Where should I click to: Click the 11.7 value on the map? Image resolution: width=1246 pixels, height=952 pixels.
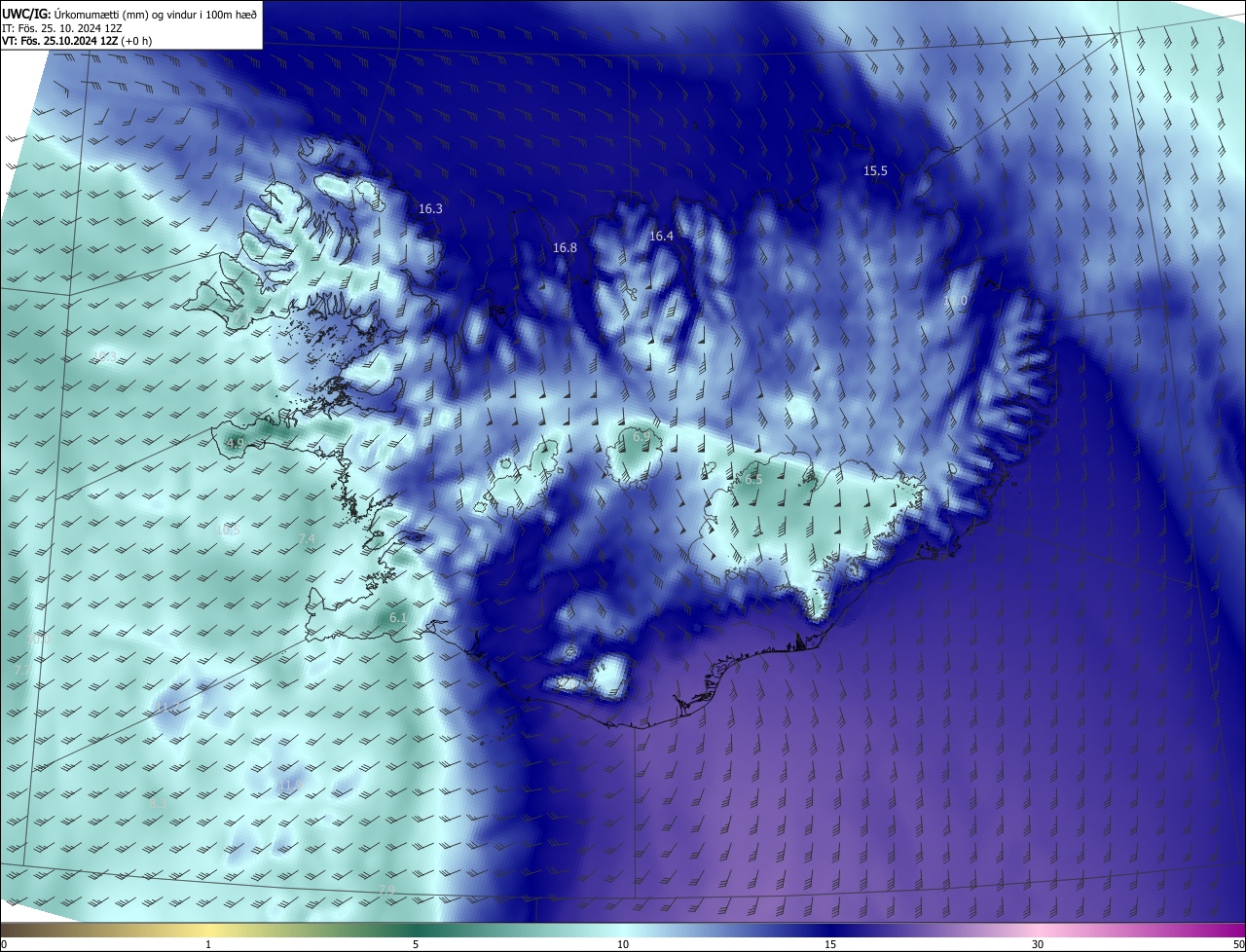pos(167,707)
